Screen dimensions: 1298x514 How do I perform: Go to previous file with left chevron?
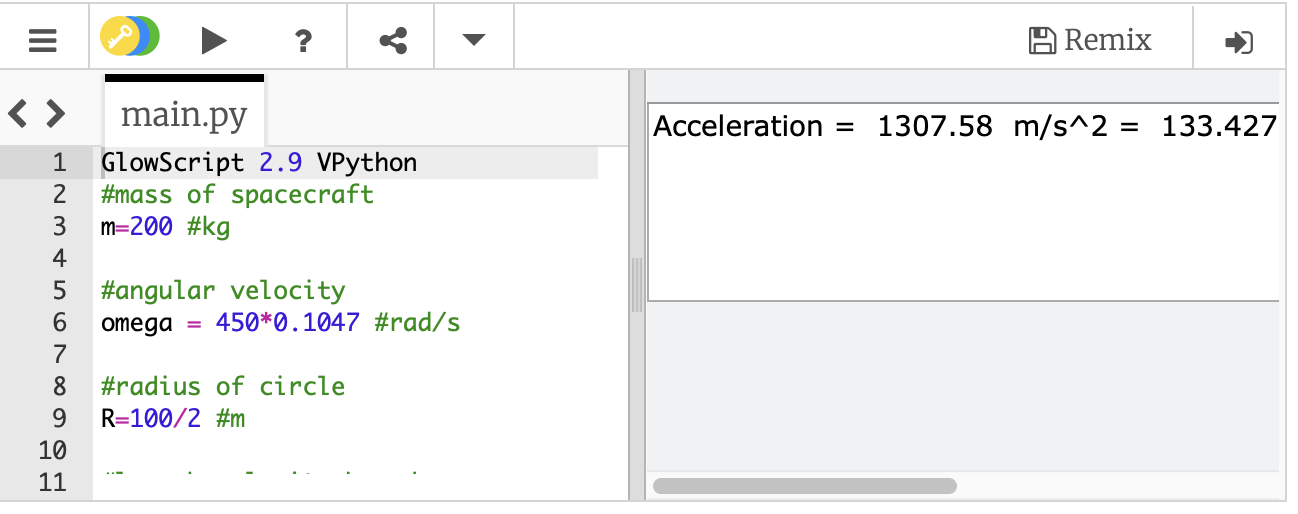coord(18,114)
